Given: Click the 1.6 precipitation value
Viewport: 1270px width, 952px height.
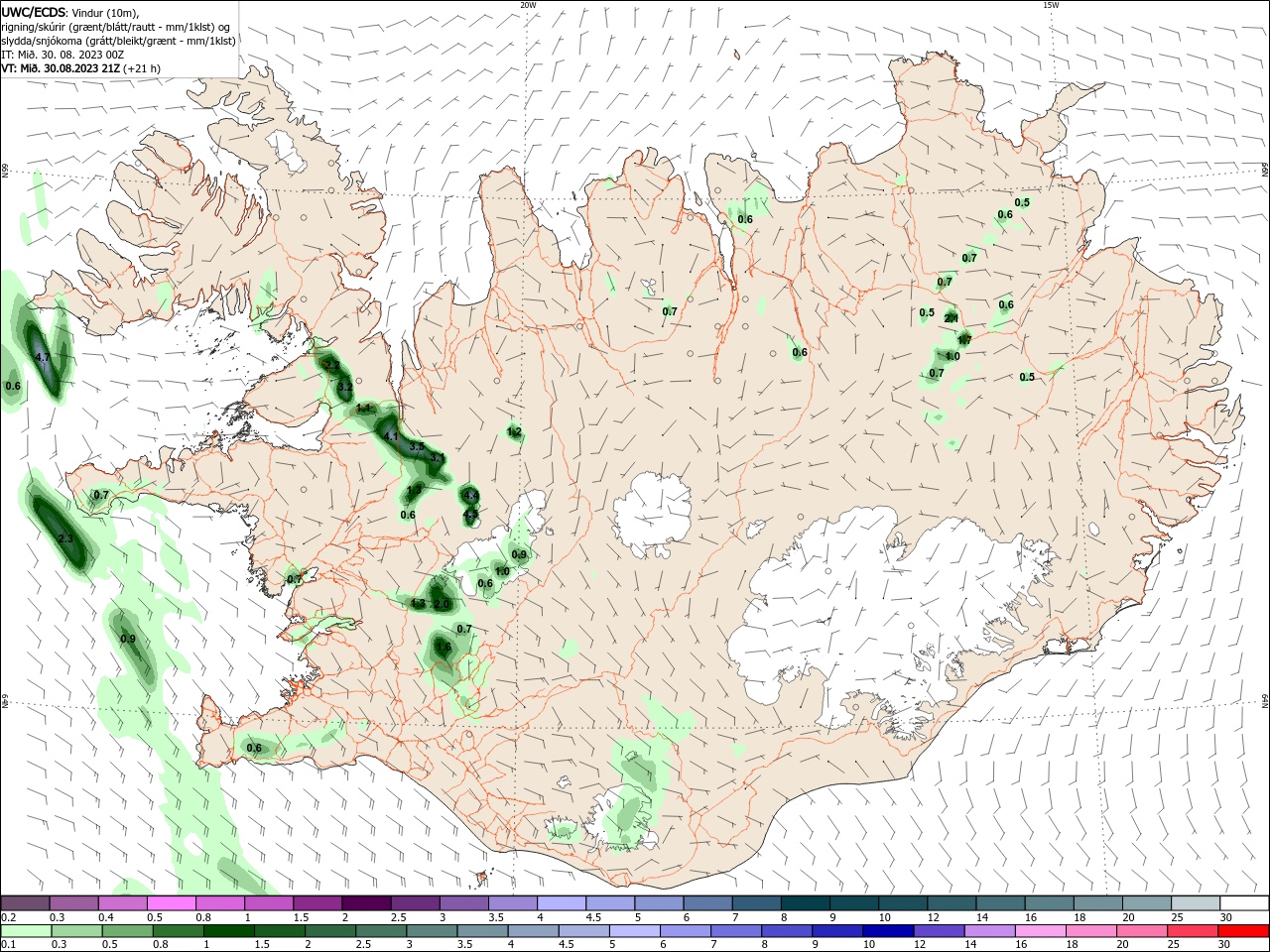Looking at the screenshot, I should coord(444,648).
